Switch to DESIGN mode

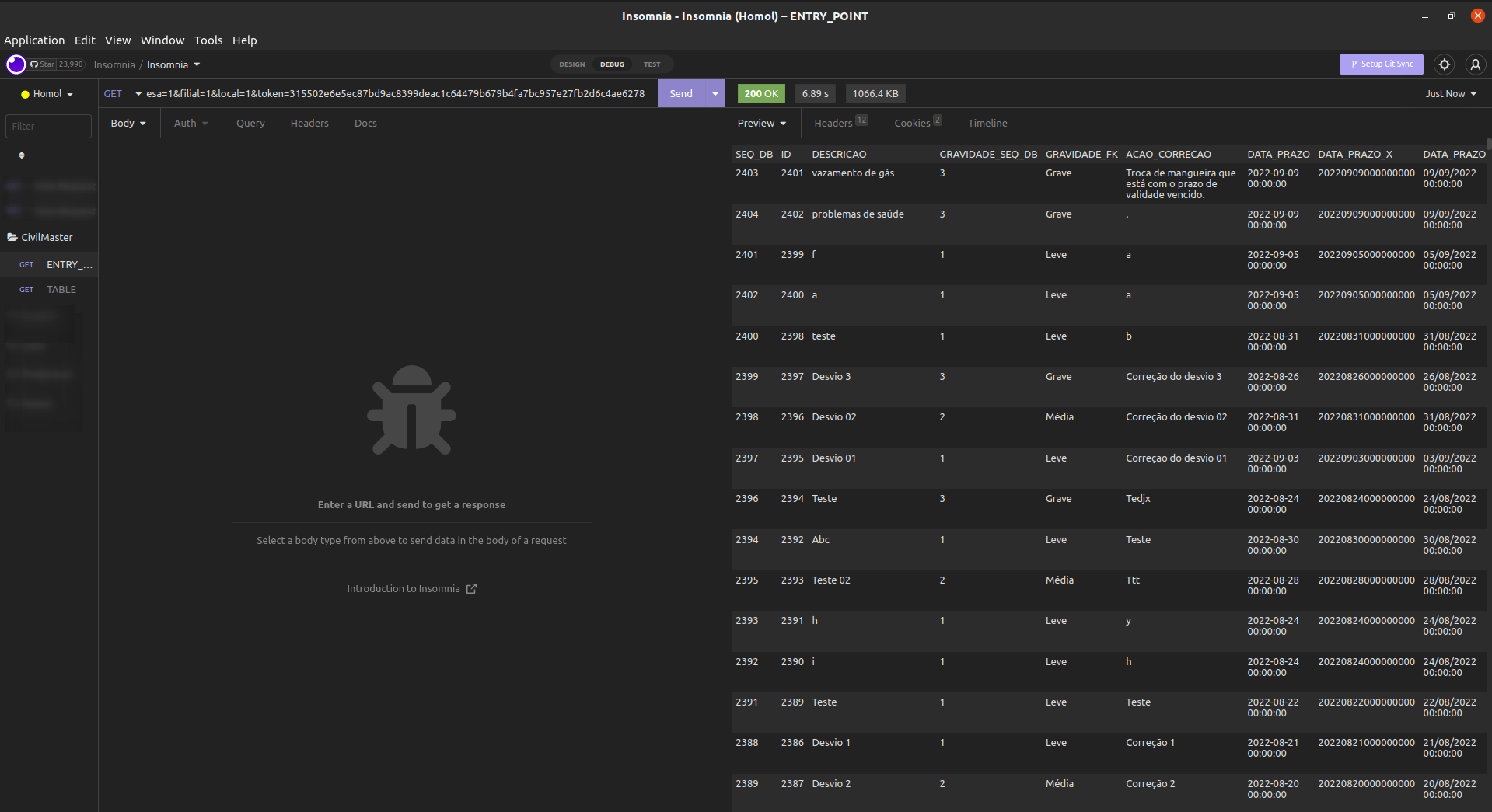point(571,64)
